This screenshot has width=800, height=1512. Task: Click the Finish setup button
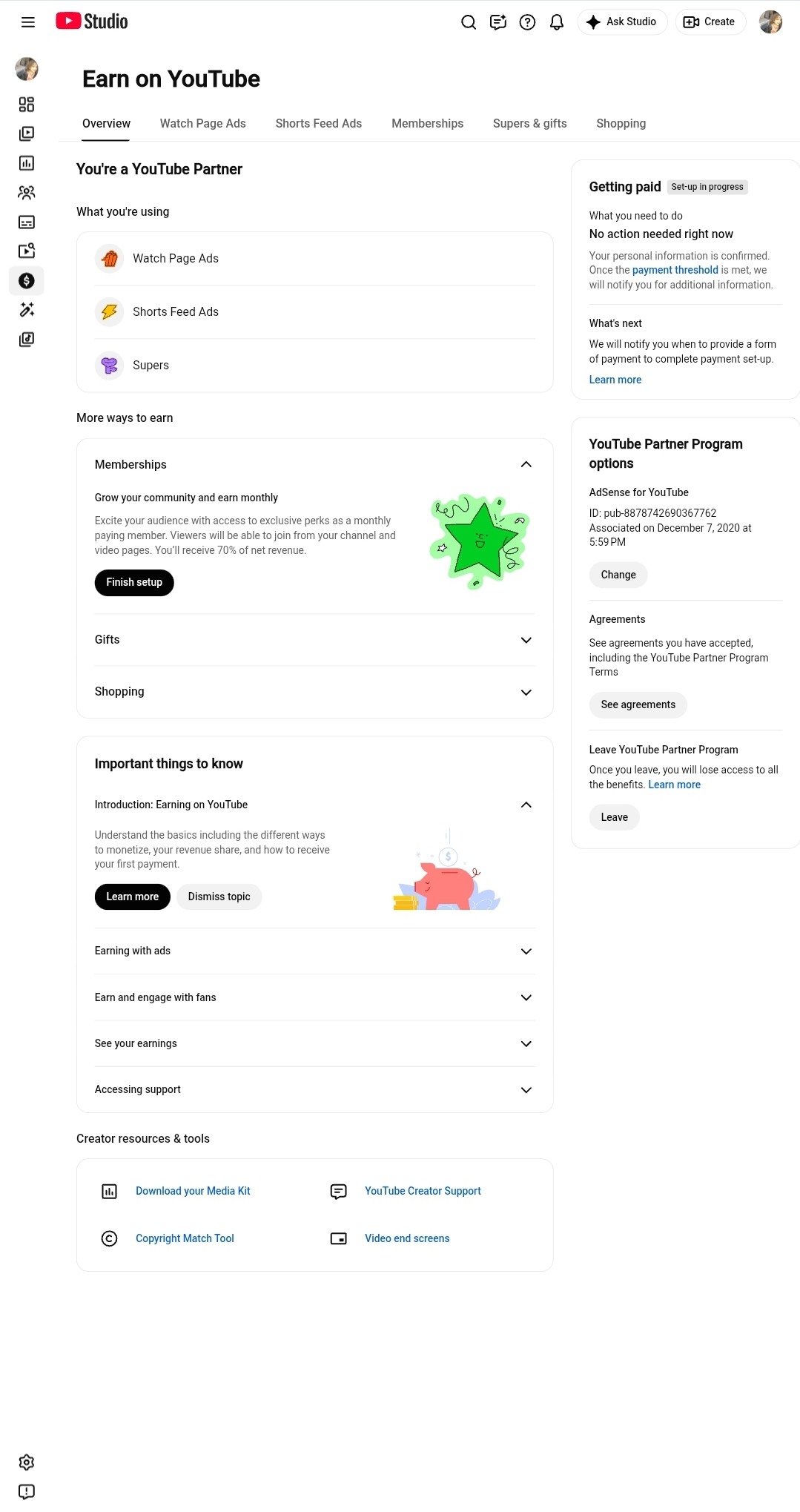coord(134,583)
